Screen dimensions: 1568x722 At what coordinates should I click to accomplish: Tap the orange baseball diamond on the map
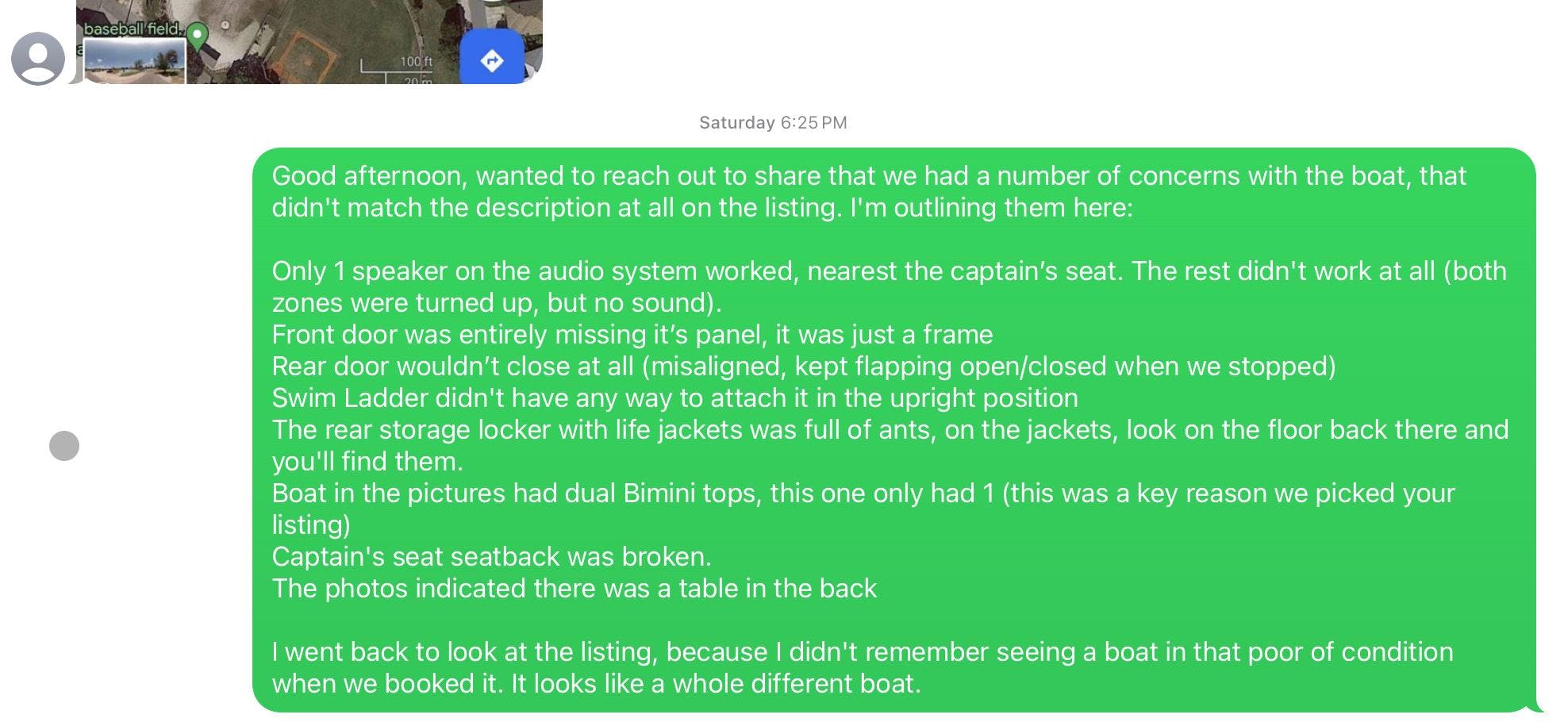306,56
